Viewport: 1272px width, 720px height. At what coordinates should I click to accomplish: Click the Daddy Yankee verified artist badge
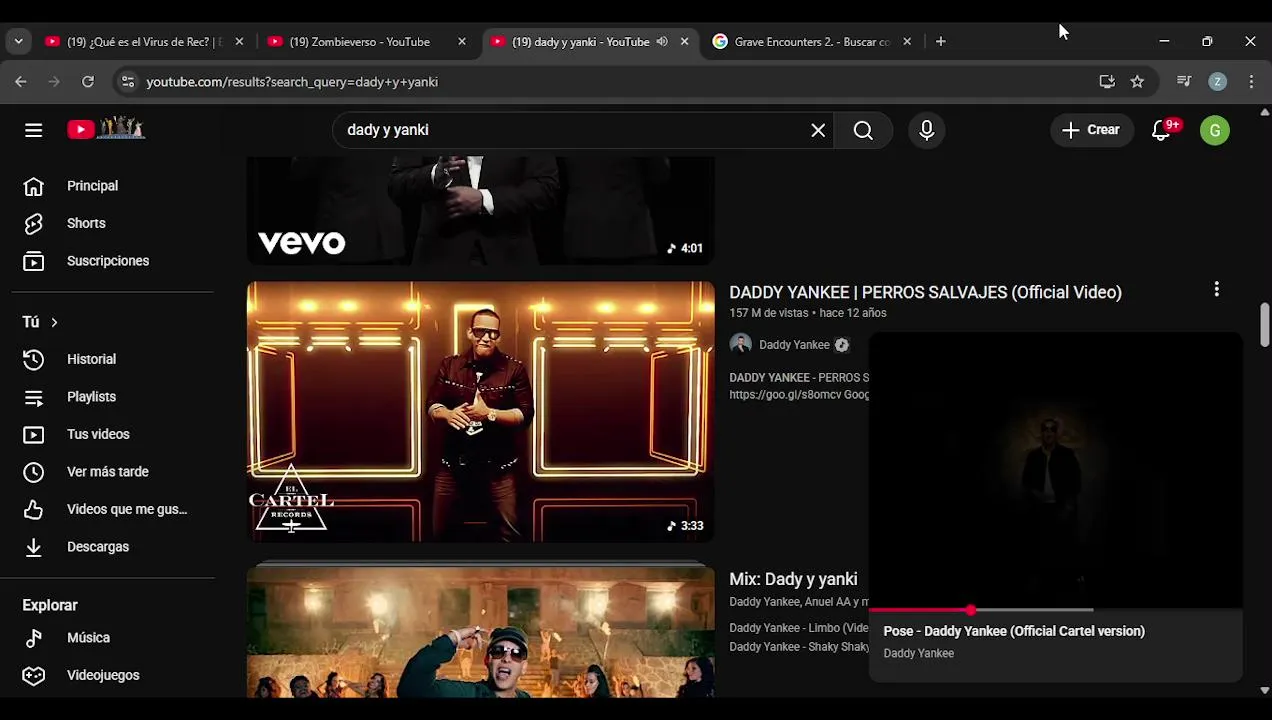point(842,345)
